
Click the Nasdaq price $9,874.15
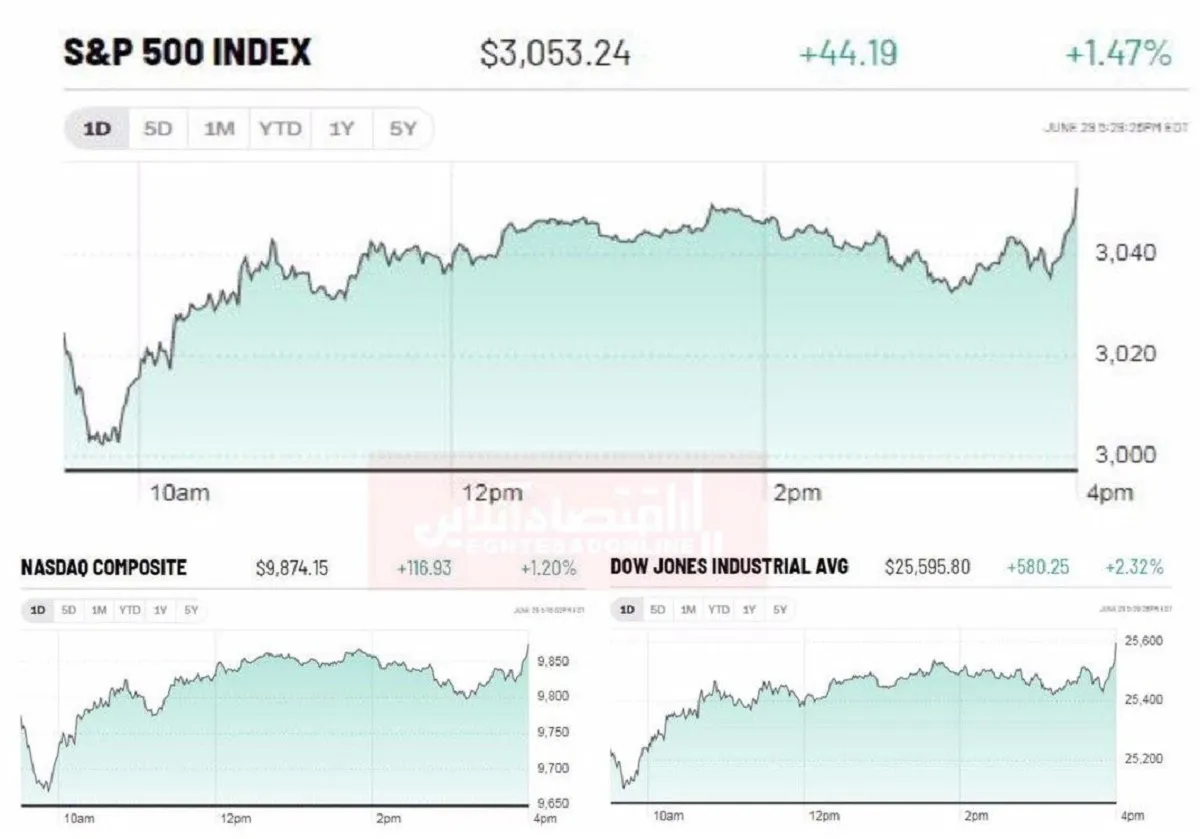coord(292,568)
